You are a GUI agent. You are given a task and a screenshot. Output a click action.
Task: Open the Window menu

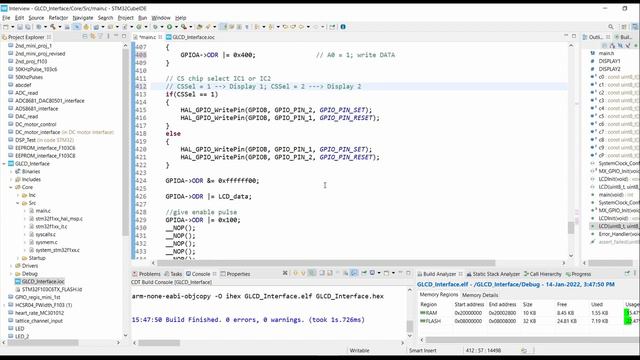[161, 18]
